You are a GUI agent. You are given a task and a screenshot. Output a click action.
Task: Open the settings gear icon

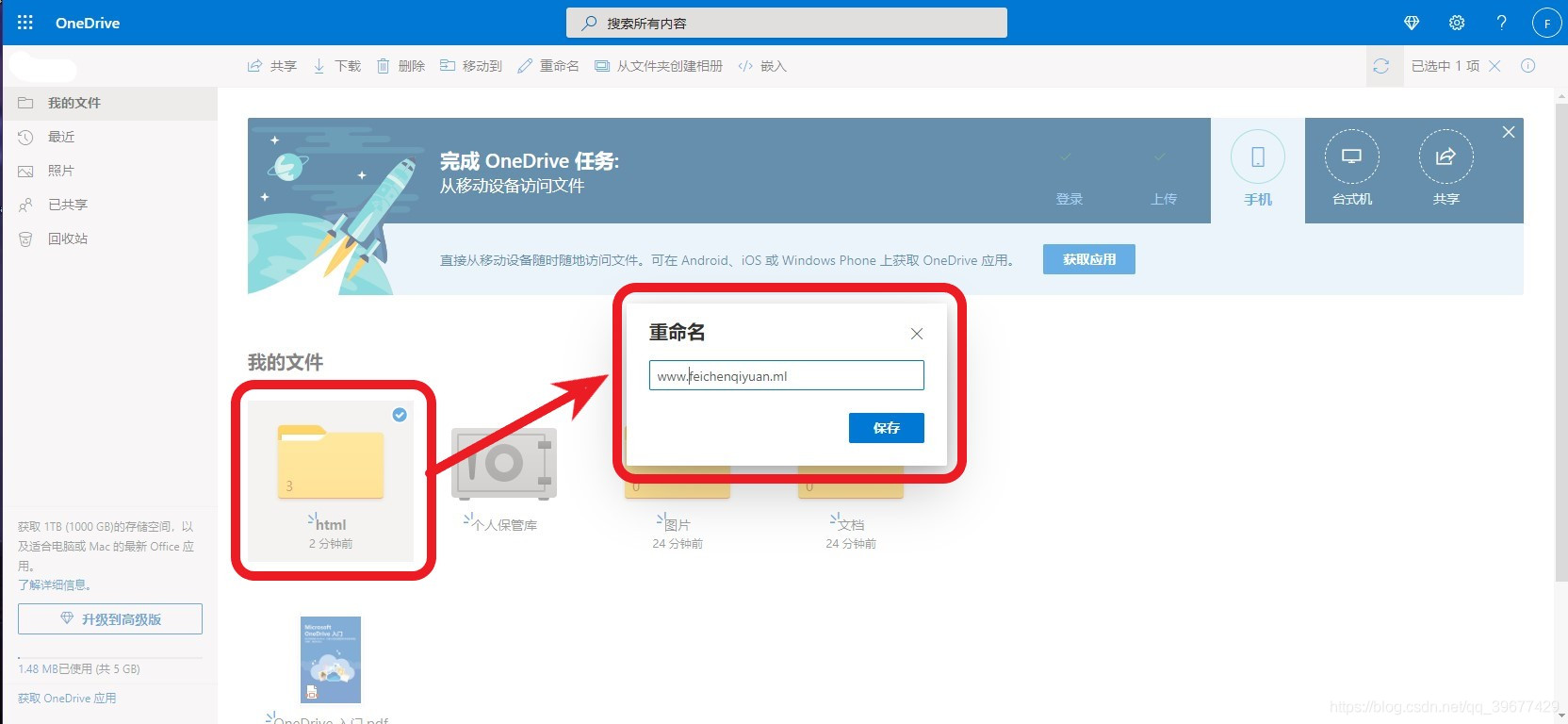tap(1457, 23)
